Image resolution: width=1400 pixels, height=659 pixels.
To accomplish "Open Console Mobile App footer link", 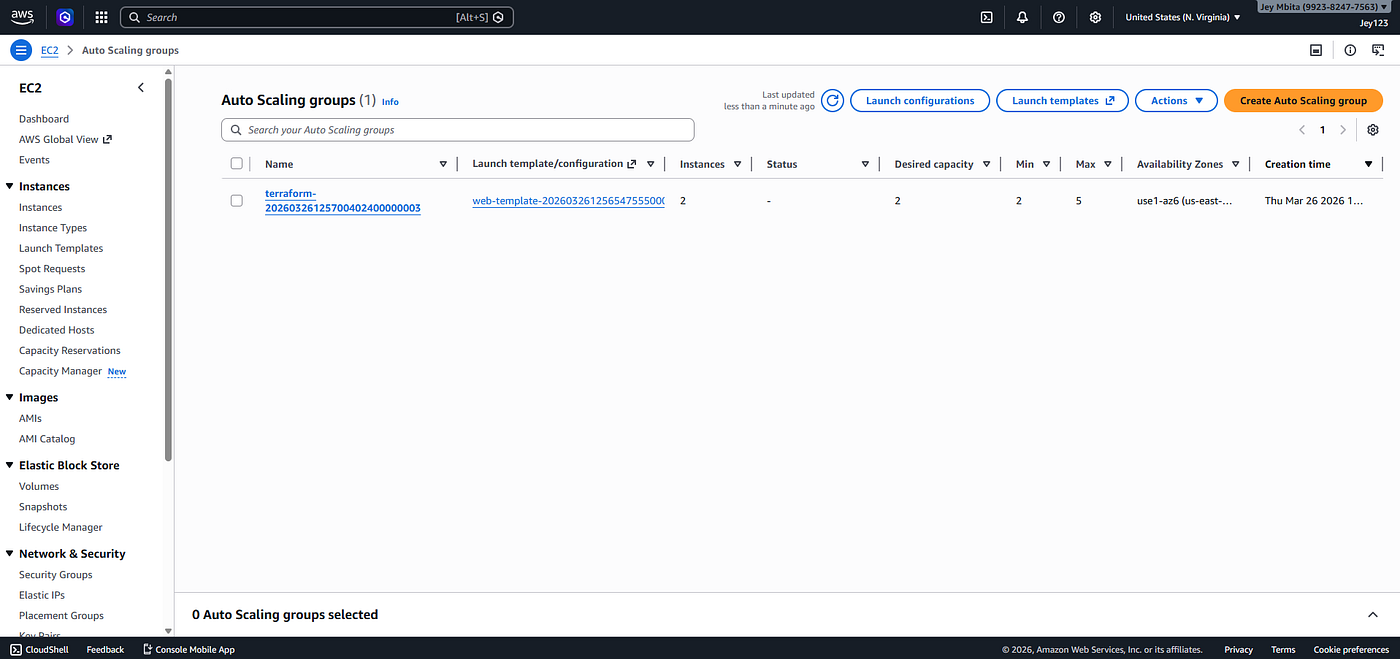I will (188, 649).
